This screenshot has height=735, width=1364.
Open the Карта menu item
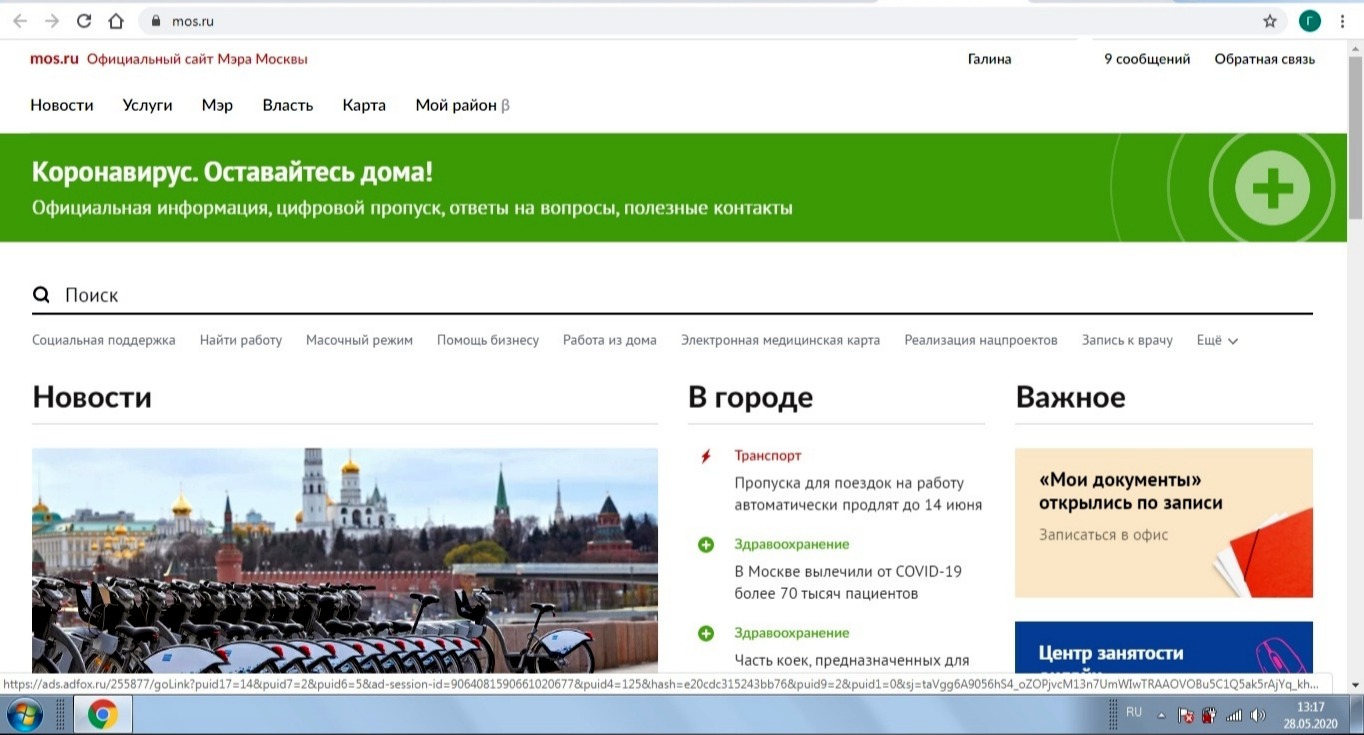pyautogui.click(x=364, y=105)
